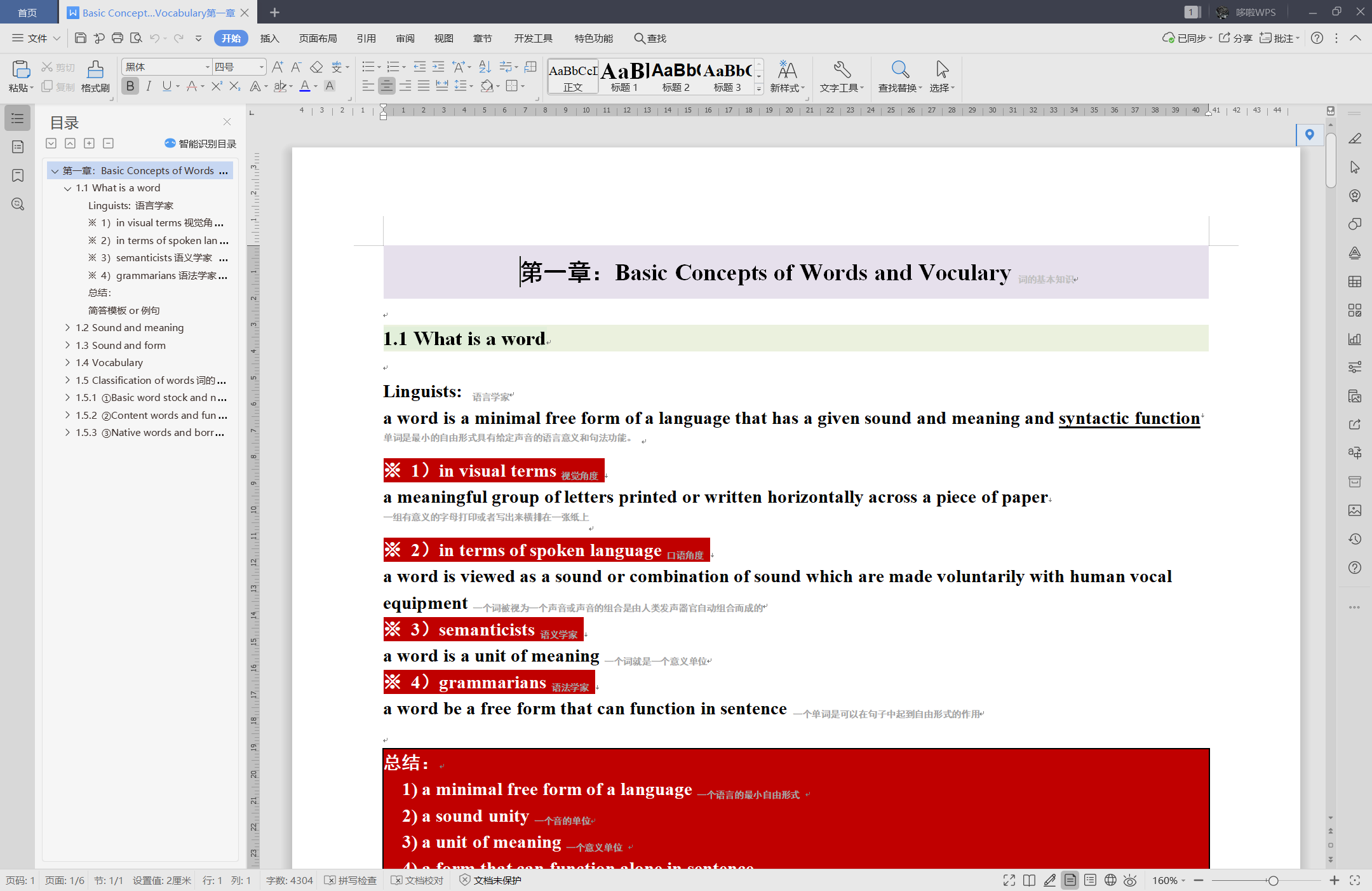Image resolution: width=1372 pixels, height=891 pixels.
Task: Expand the 1.4 Vocabulary node
Action: [67, 363]
